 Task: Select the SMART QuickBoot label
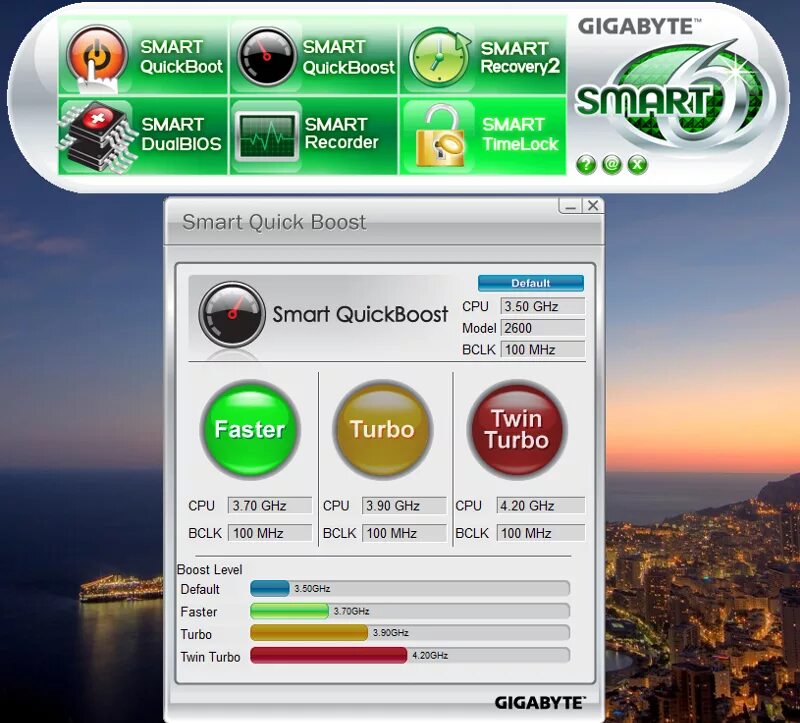click(181, 57)
